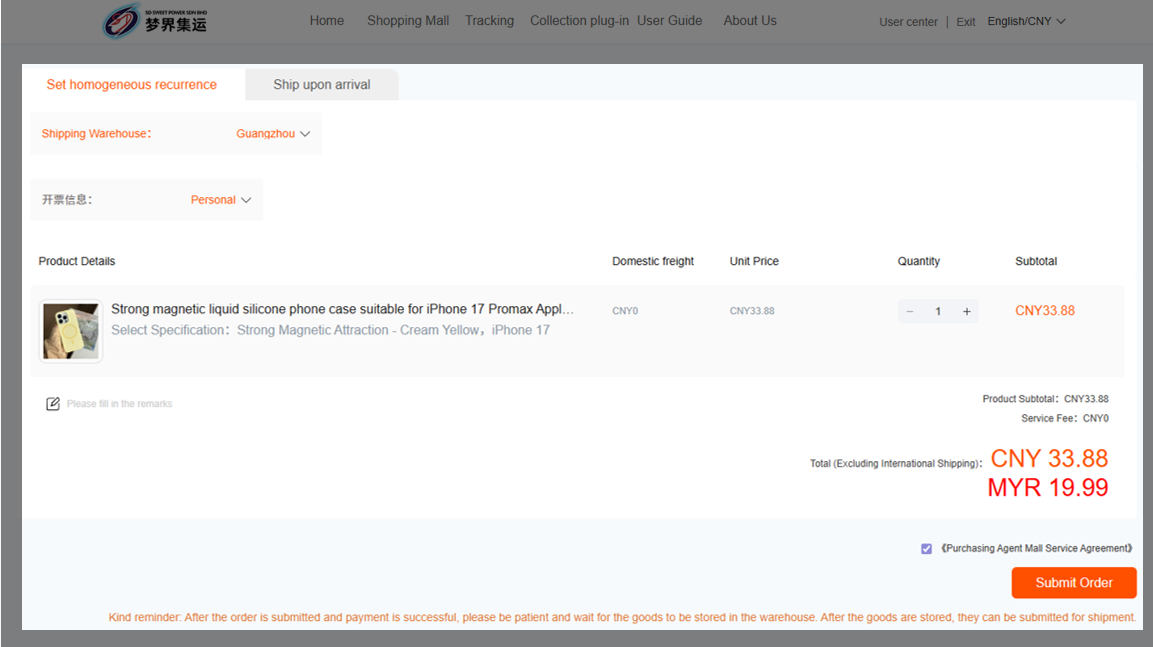Click the unit price CNY33.88 value

pyautogui.click(x=752, y=311)
